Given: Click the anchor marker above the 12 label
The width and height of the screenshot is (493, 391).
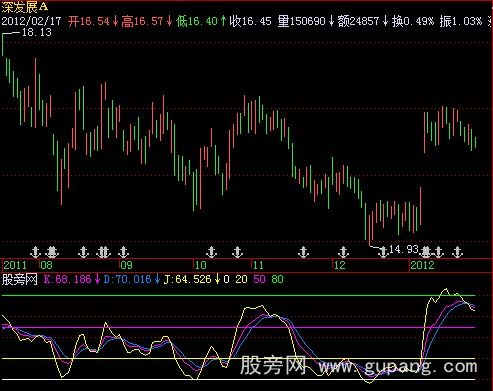Looking at the screenshot, I should 343,252.
